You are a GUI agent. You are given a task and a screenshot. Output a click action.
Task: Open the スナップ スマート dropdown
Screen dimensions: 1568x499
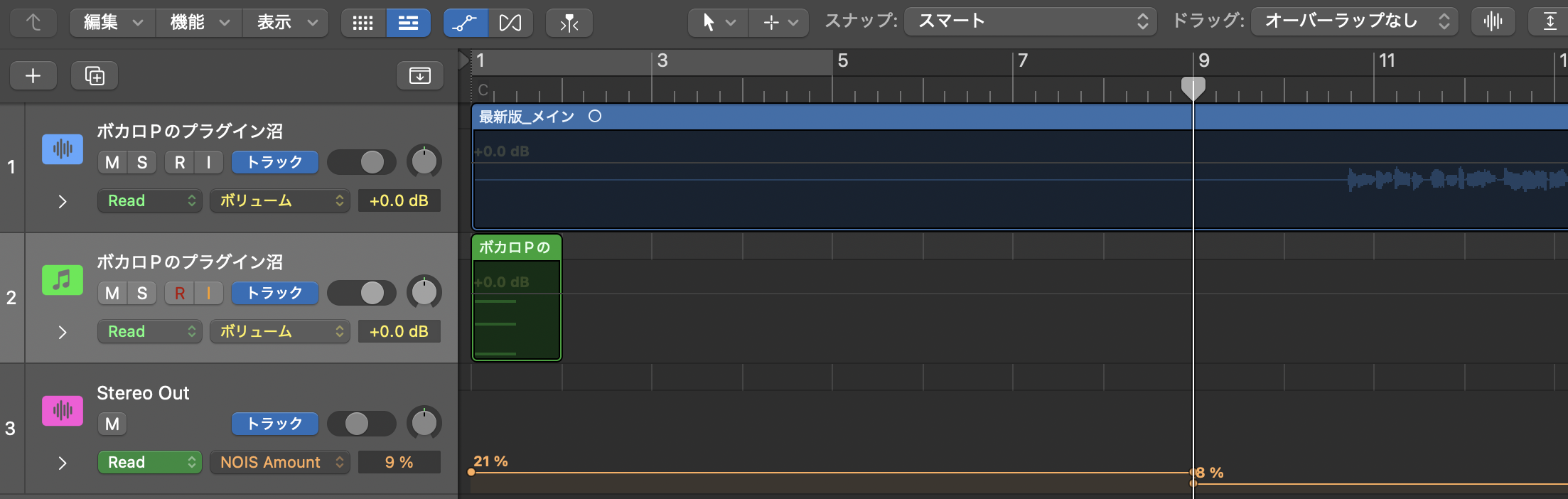pyautogui.click(x=1031, y=22)
